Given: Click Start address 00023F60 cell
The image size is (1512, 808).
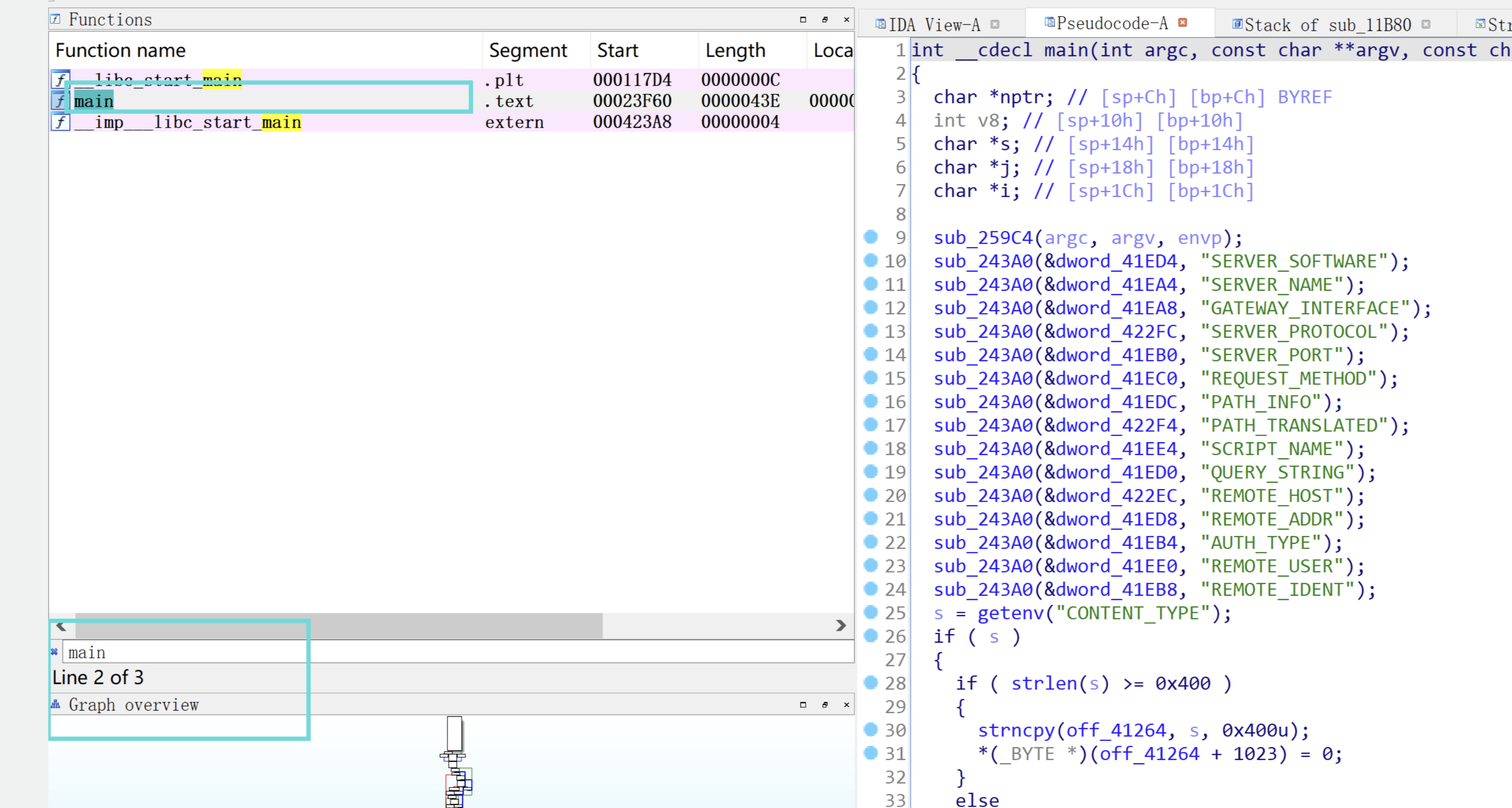Looking at the screenshot, I should point(632,101).
